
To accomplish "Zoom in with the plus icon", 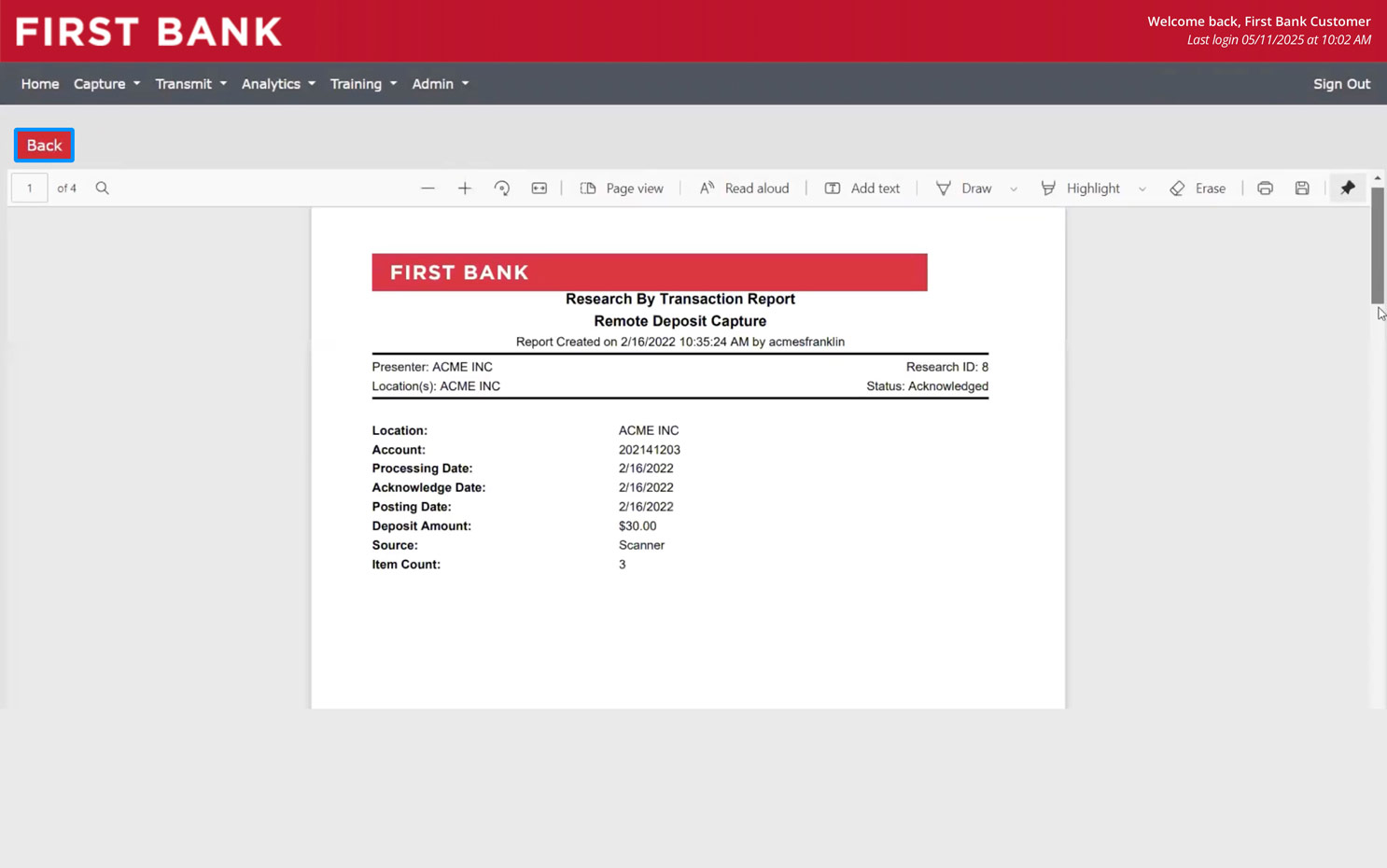I will [x=465, y=189].
